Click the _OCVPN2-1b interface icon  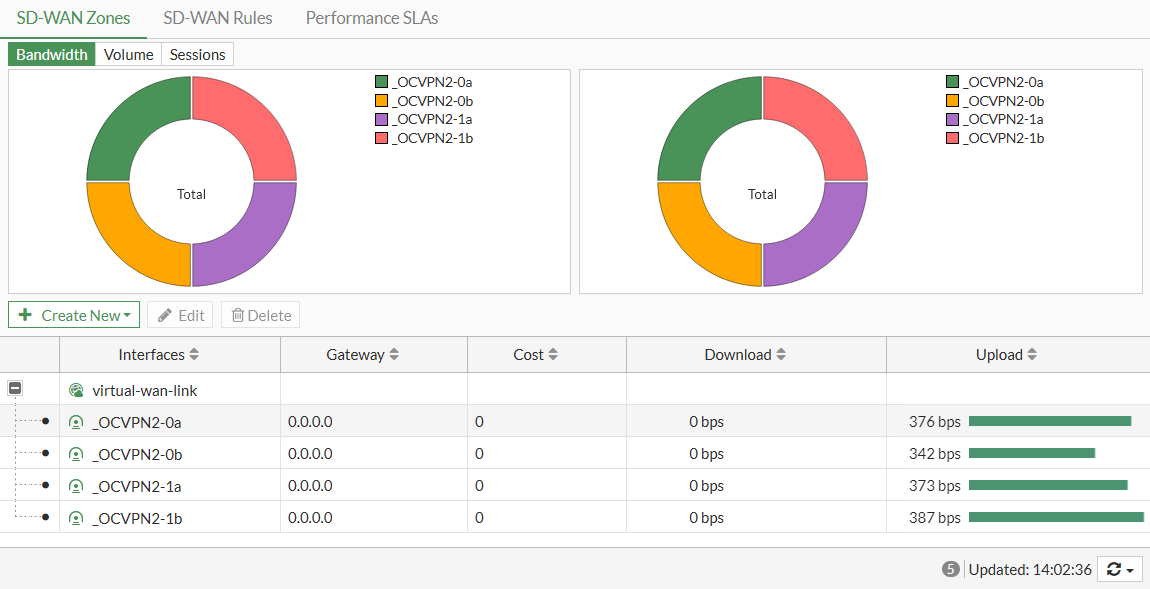pyautogui.click(x=76, y=518)
